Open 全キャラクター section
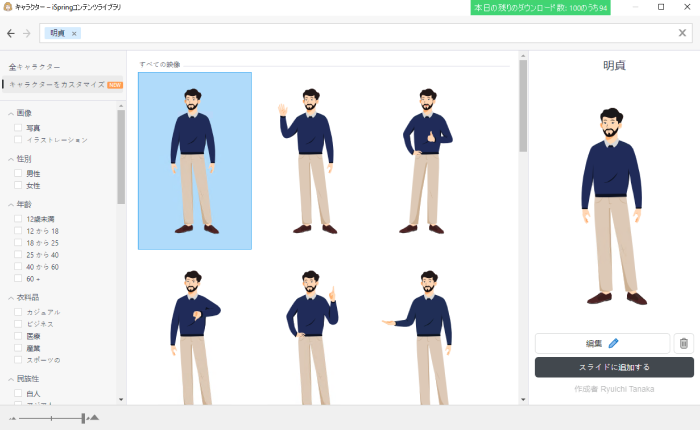The image size is (700, 430). (34, 67)
